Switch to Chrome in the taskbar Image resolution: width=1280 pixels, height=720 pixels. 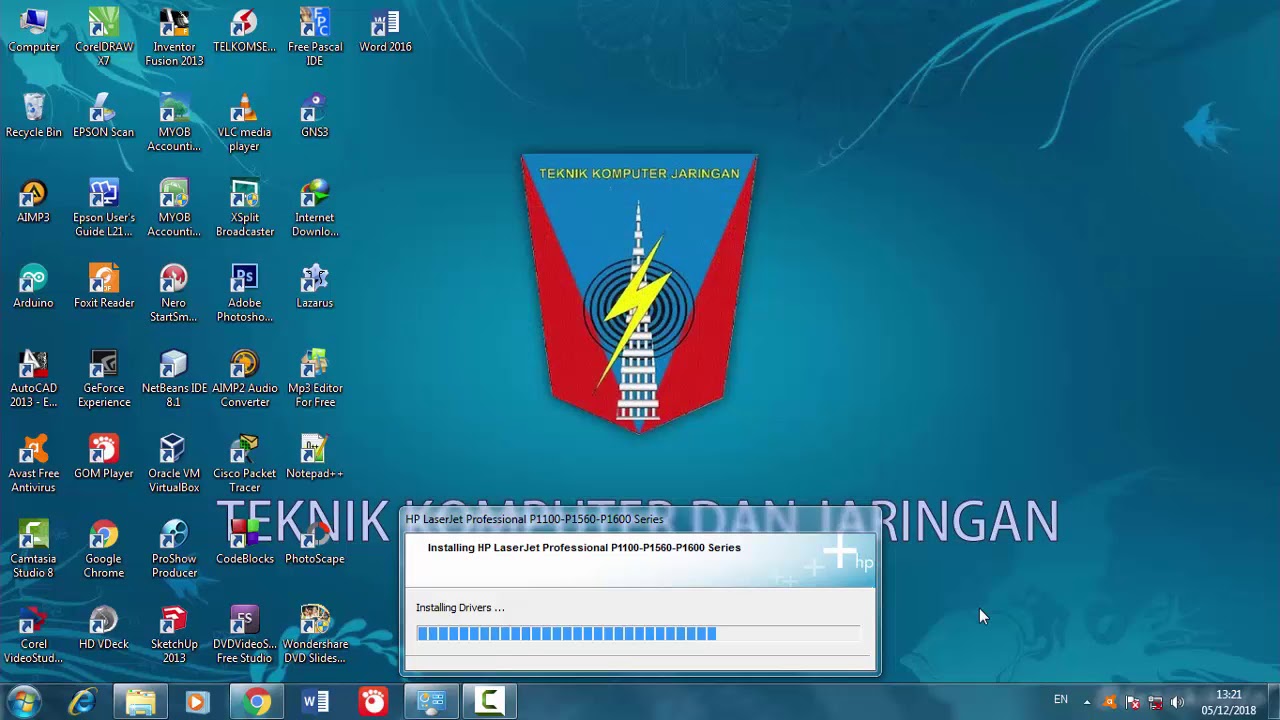[257, 702]
